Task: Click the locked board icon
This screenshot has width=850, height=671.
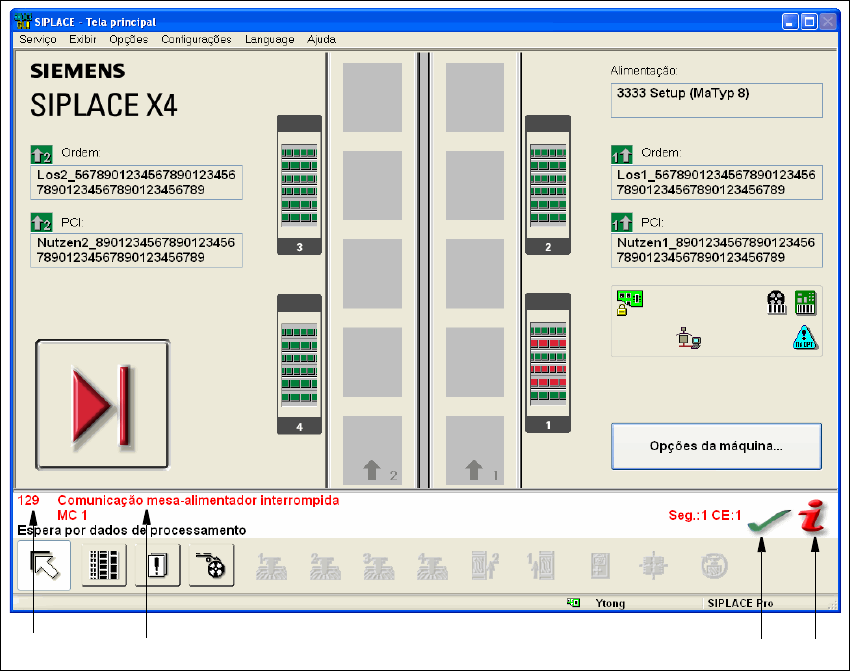Action: coord(629,302)
